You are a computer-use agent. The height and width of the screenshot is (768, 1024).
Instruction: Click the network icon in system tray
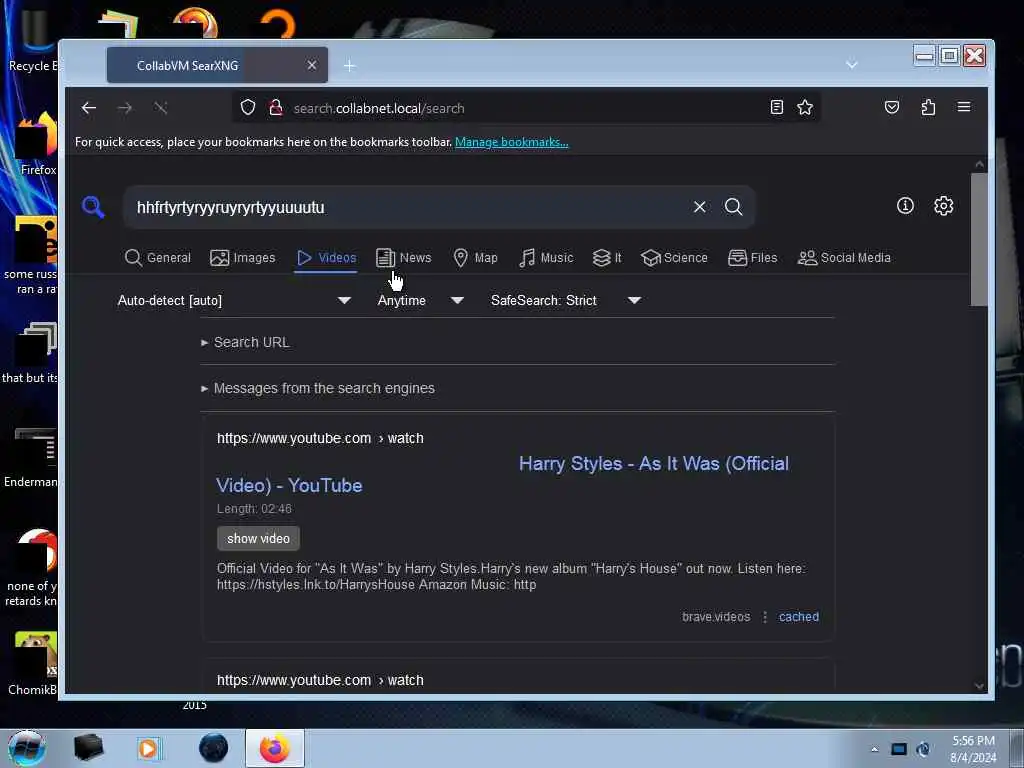pos(899,749)
